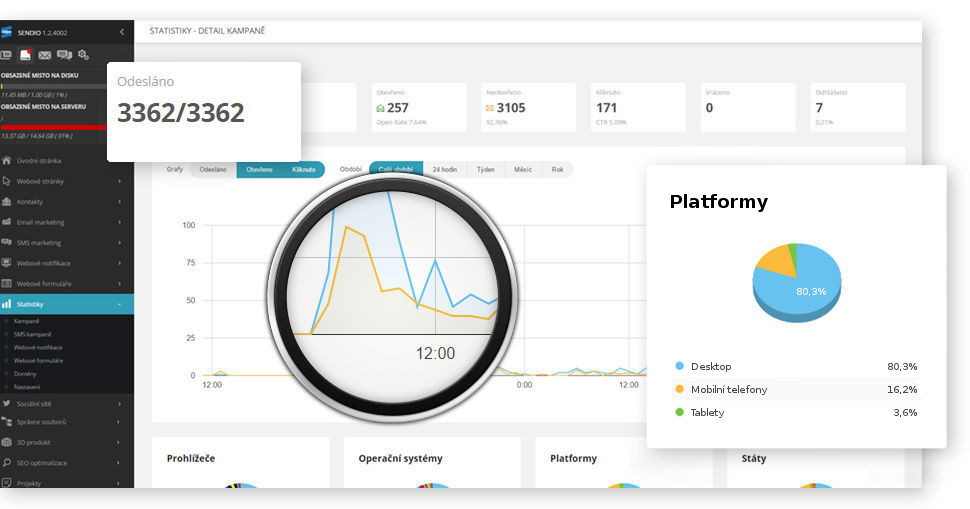Open Nastavení under Statistiky

tap(27, 387)
